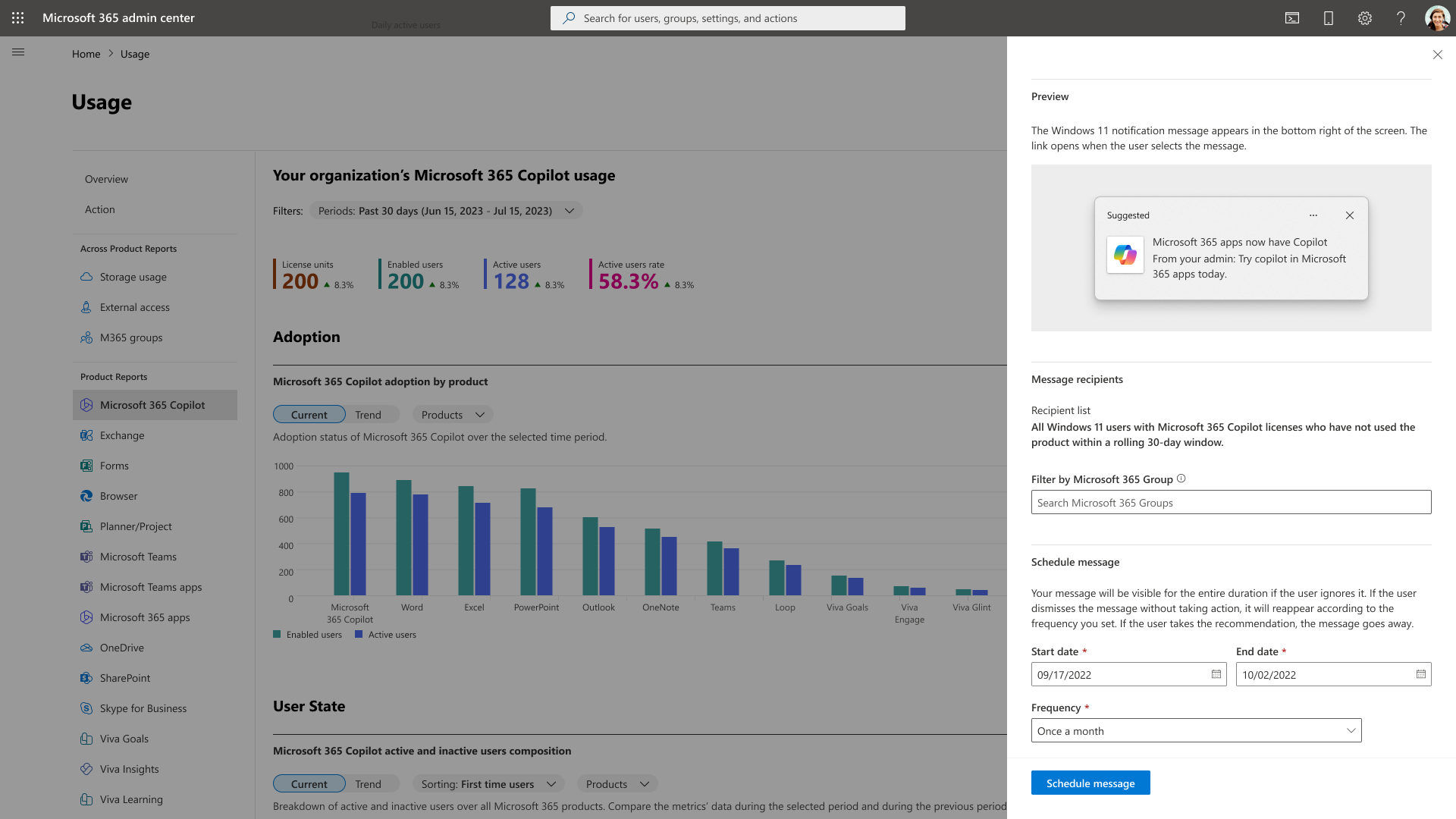This screenshot has height=819, width=1456.
Task: Expand the Sorting: First time users dropdown
Action: coord(488,784)
